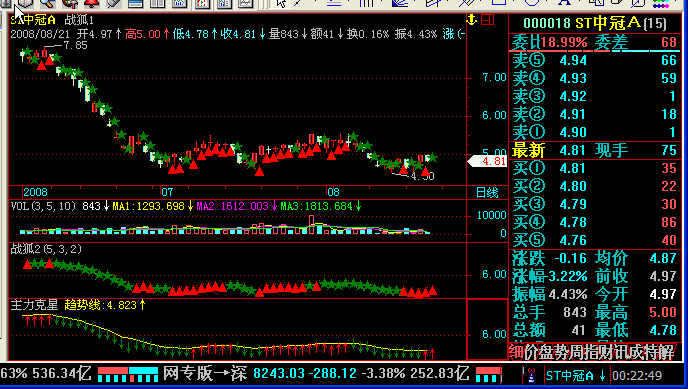Click the 07 month marker on the time axis
Viewport: 688px width, 389px height.
pos(167,192)
